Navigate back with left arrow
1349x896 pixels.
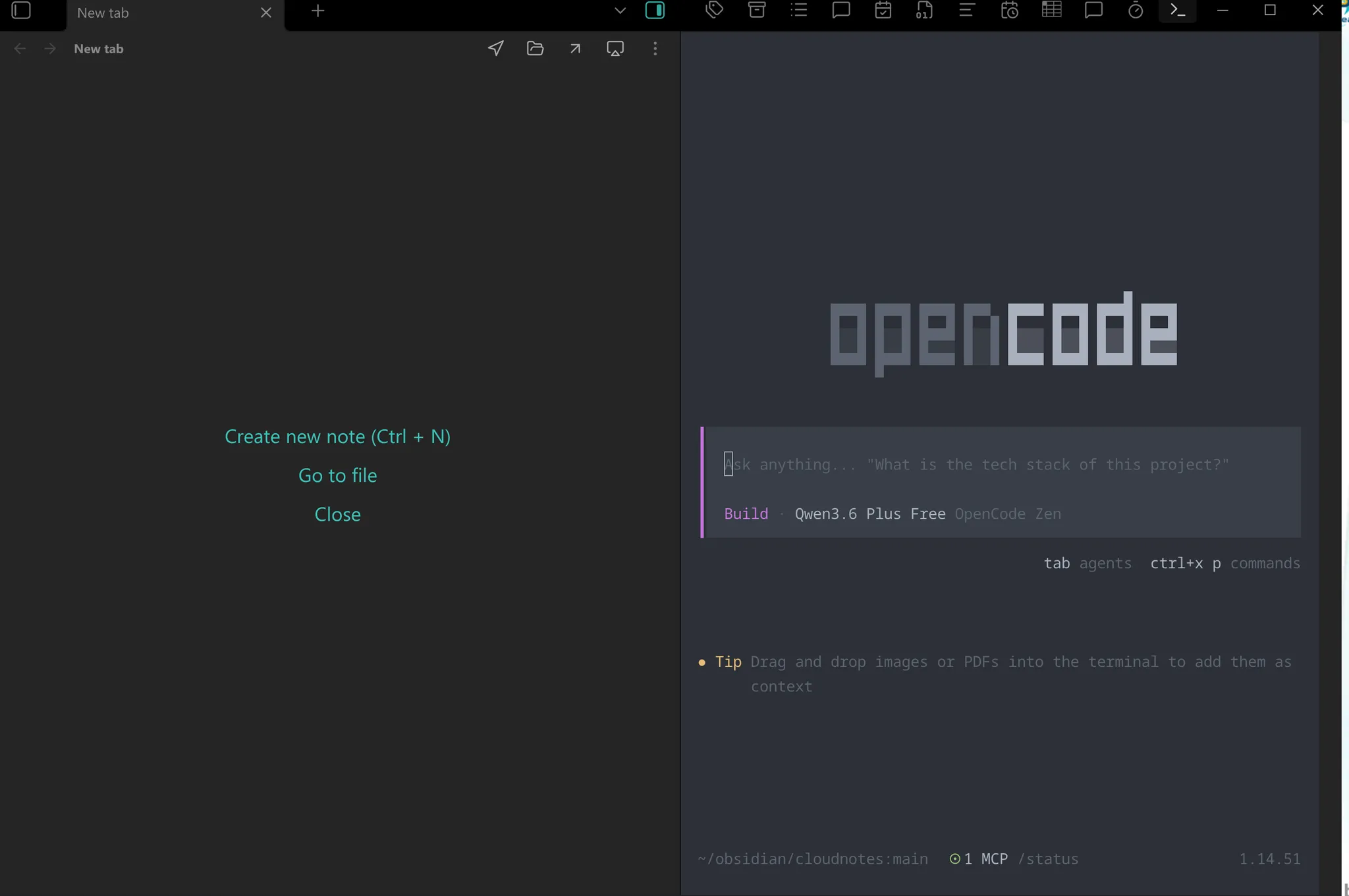[x=20, y=49]
